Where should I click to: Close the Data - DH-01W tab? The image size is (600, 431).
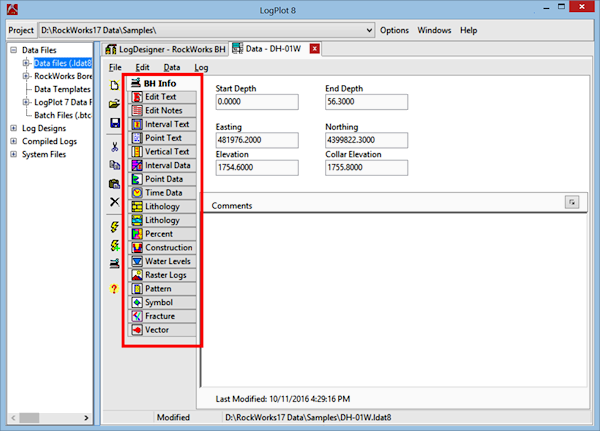coord(315,48)
